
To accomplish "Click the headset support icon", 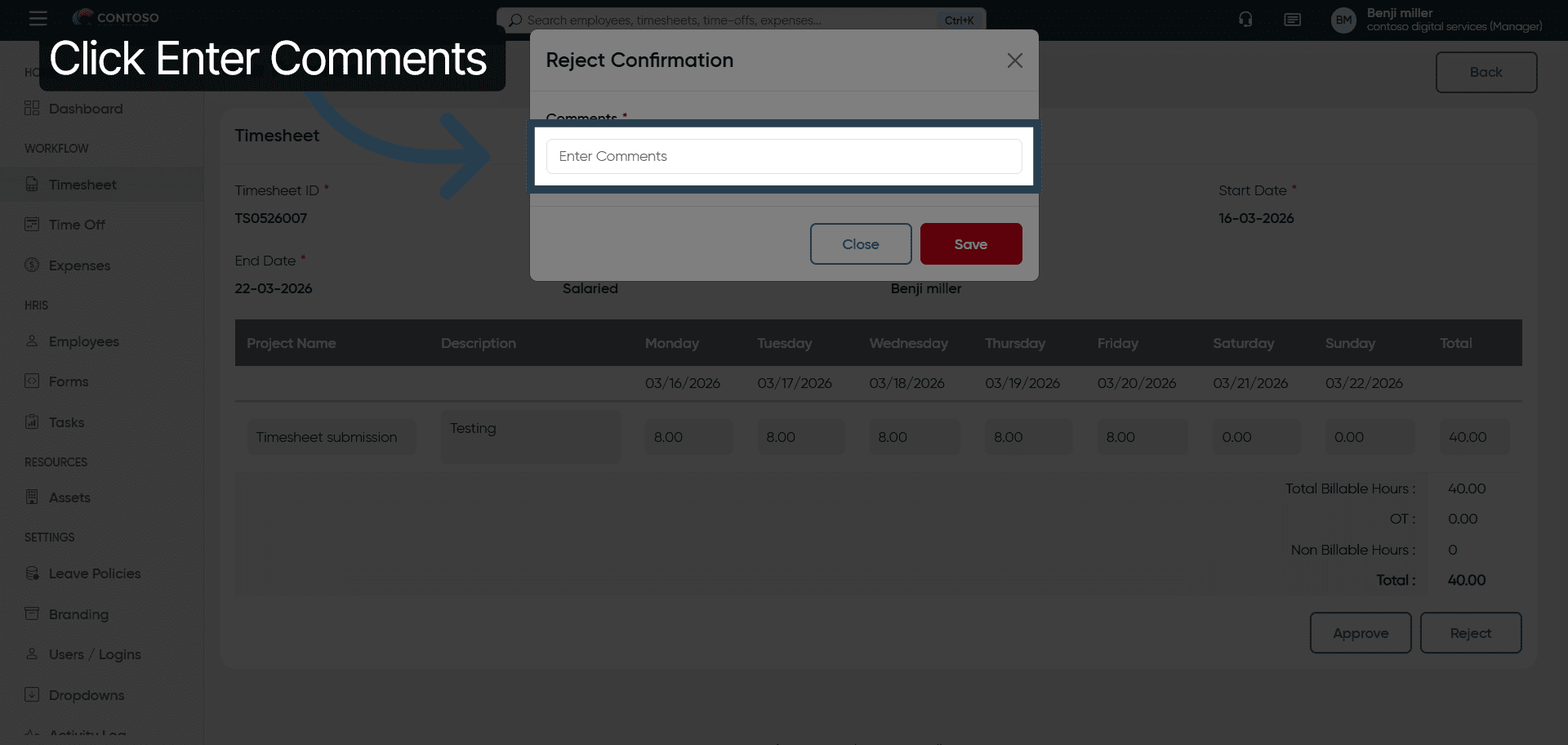I will pyautogui.click(x=1245, y=20).
